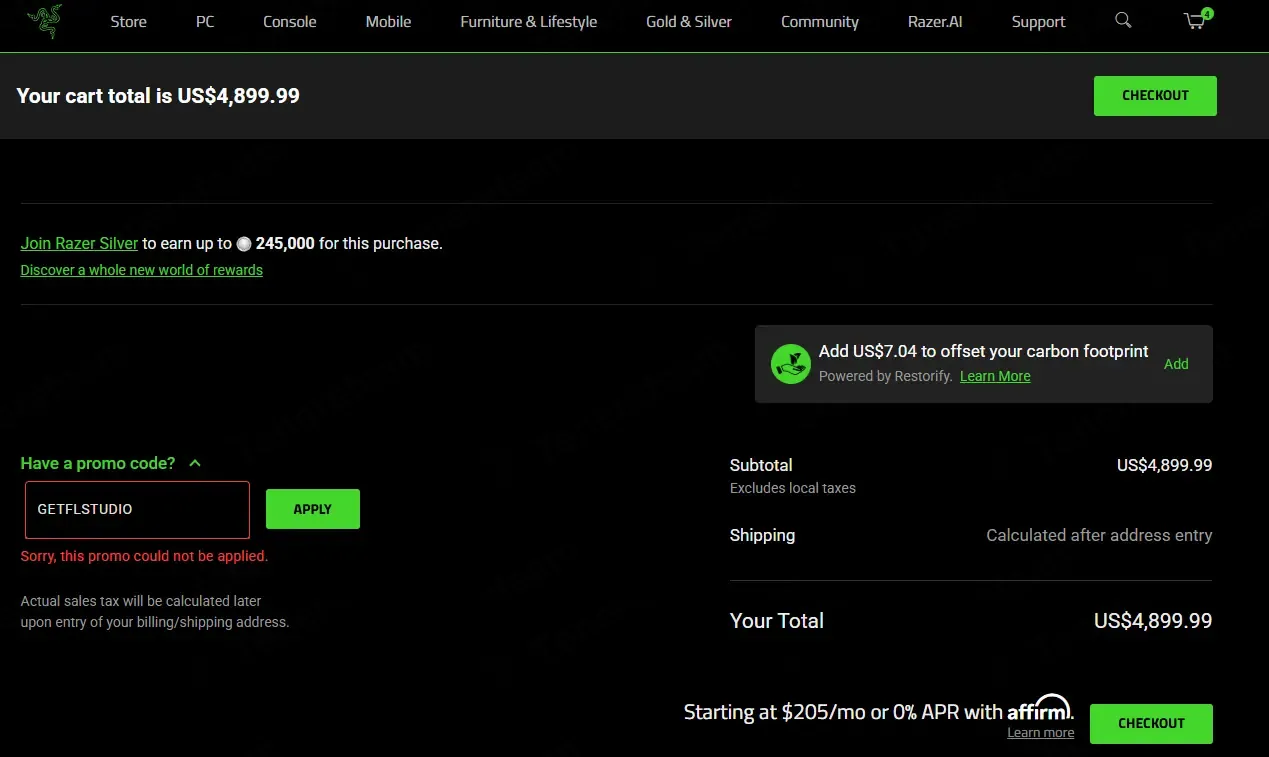This screenshot has height=757, width=1269.
Task: Open the Support menu
Action: [x=1038, y=21]
